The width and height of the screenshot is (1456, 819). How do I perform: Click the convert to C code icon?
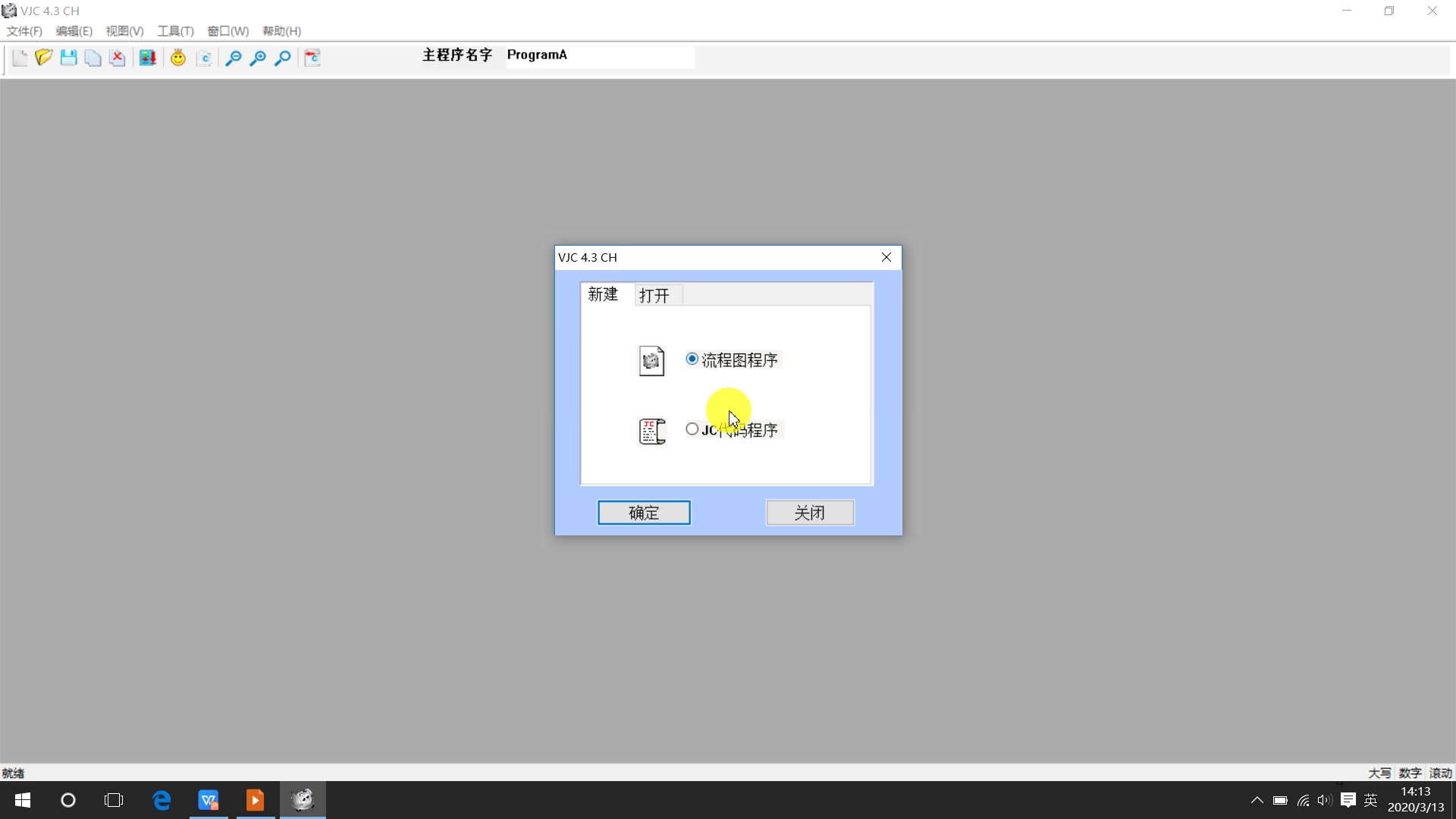(x=312, y=58)
